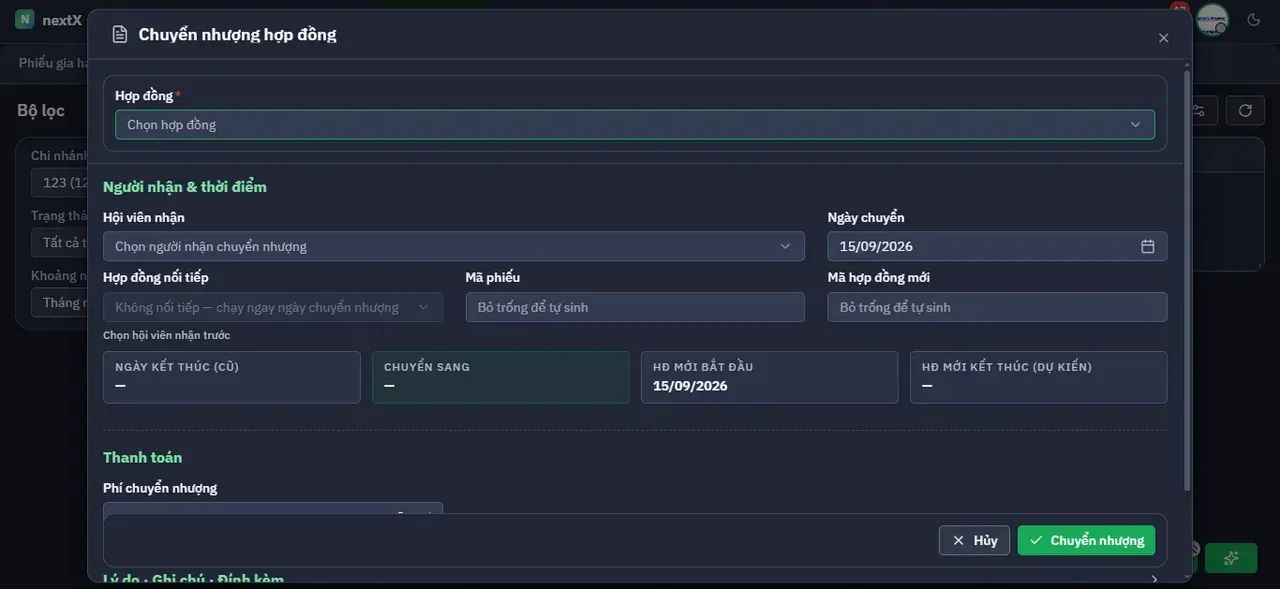This screenshot has height=589, width=1280.
Task: Close the Chuyển nhượng hợp đồng dialog
Action: point(1163,38)
